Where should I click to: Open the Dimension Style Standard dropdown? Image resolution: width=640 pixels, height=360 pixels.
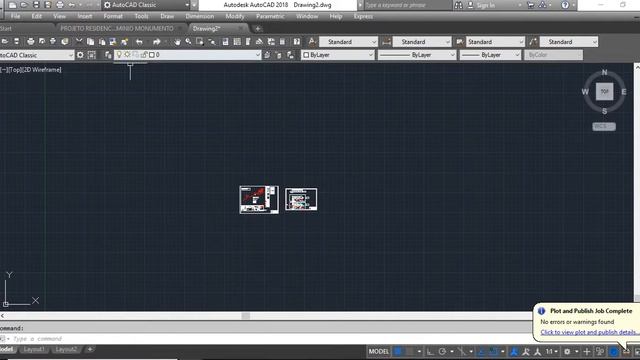[x=422, y=42]
